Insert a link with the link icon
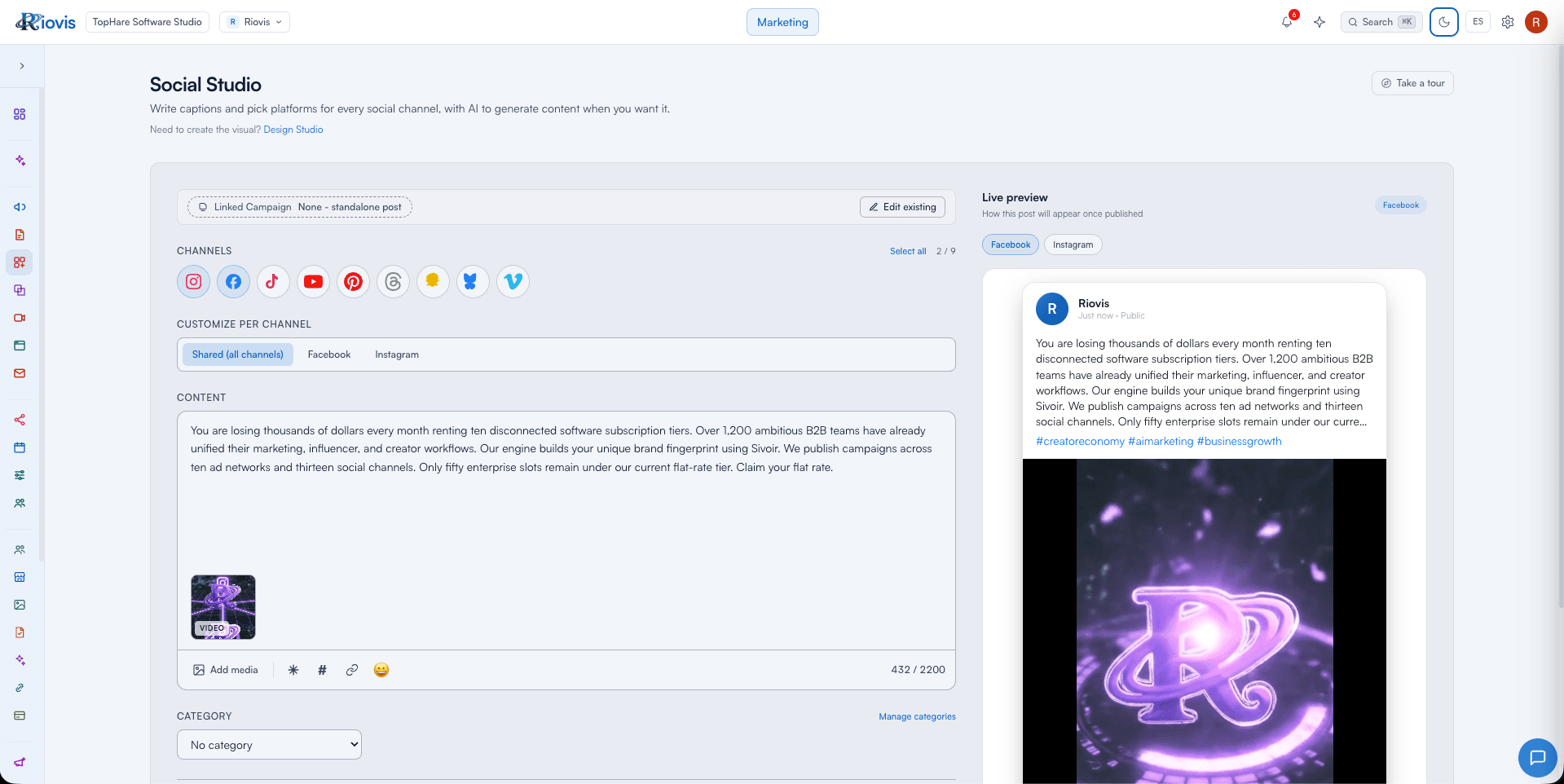This screenshot has height=784, width=1564. 352,670
